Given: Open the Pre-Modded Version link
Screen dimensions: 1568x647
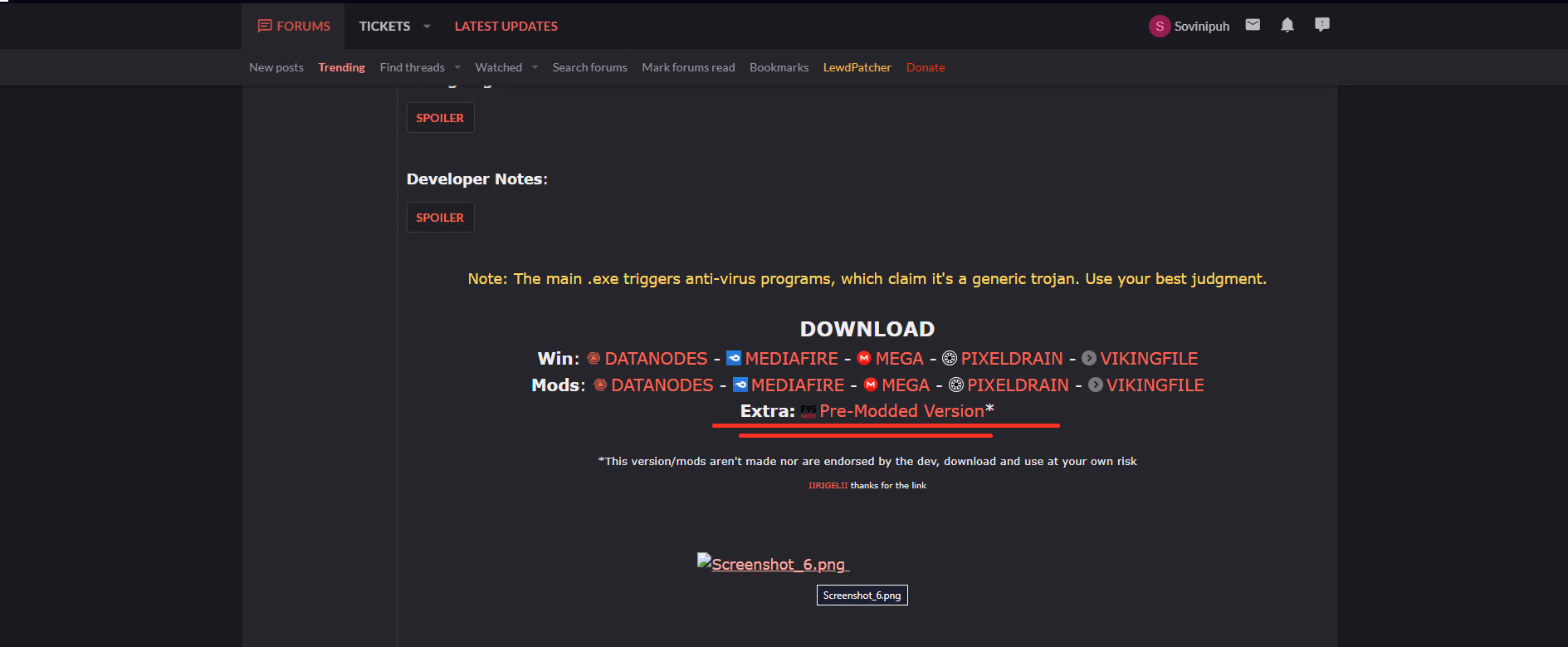Looking at the screenshot, I should click(901, 411).
